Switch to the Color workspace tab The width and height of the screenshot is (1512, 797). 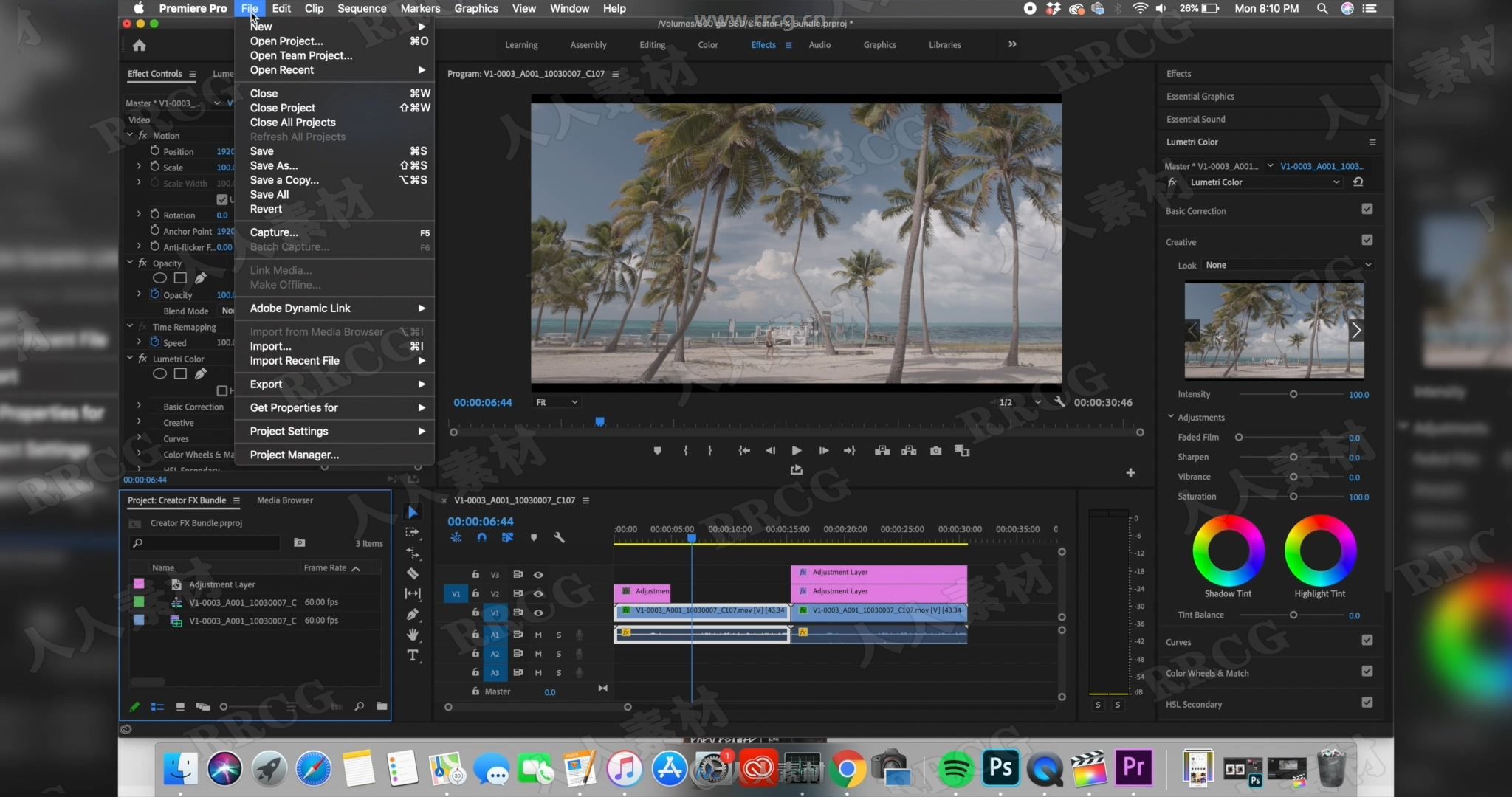pos(707,44)
